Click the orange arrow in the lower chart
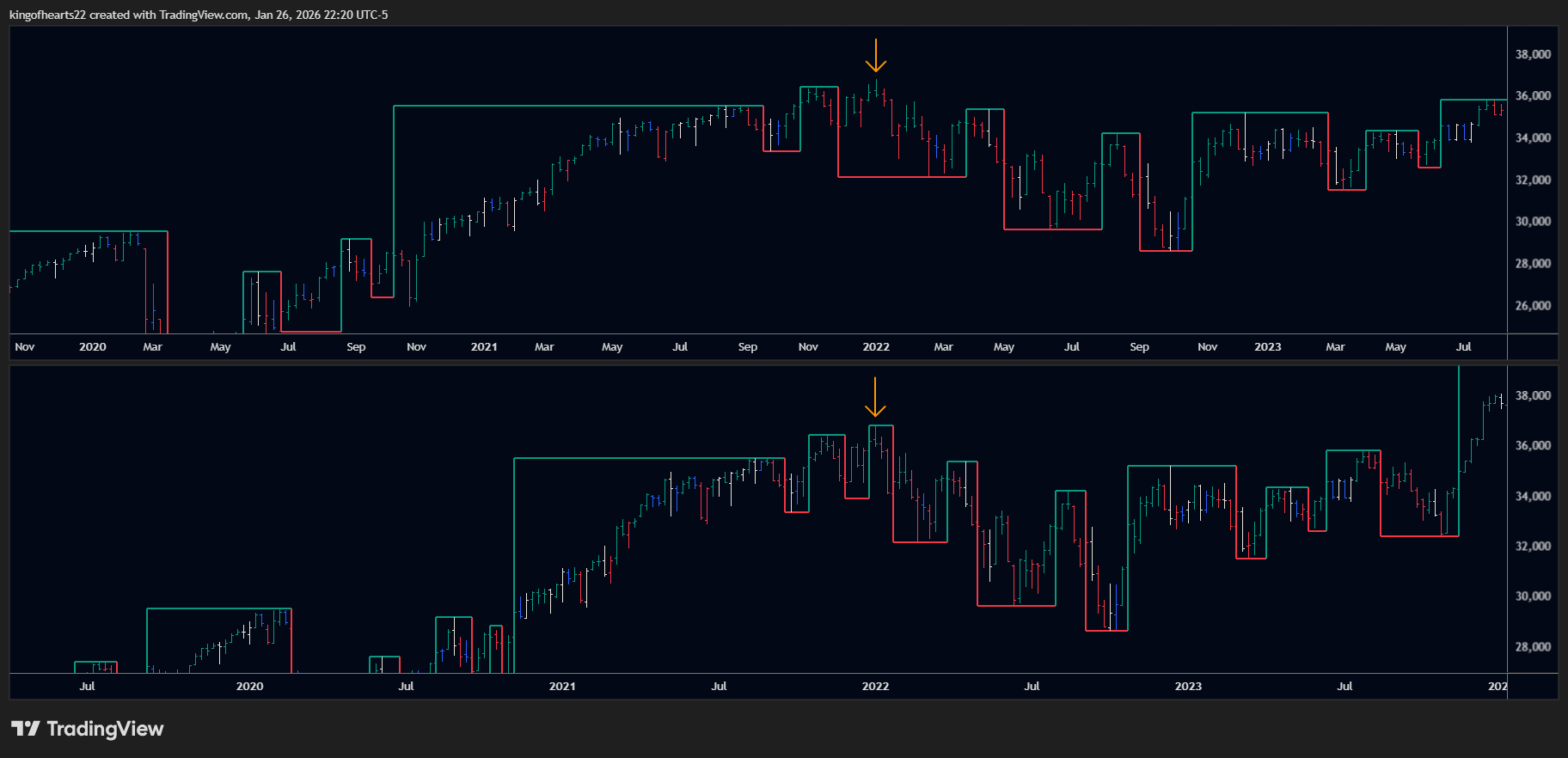 click(875, 397)
